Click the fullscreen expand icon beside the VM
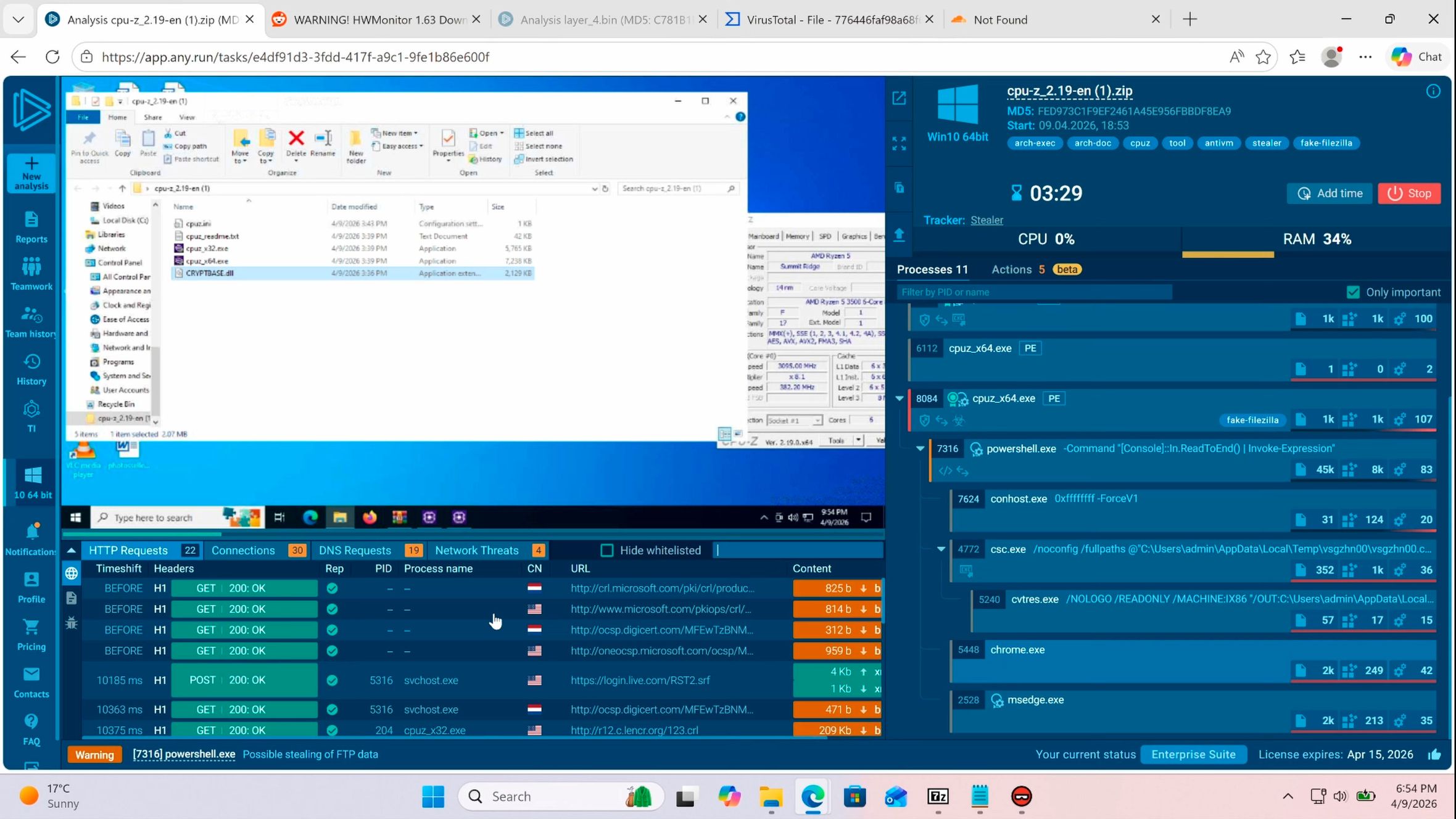The height and width of the screenshot is (819, 1456). (x=899, y=144)
